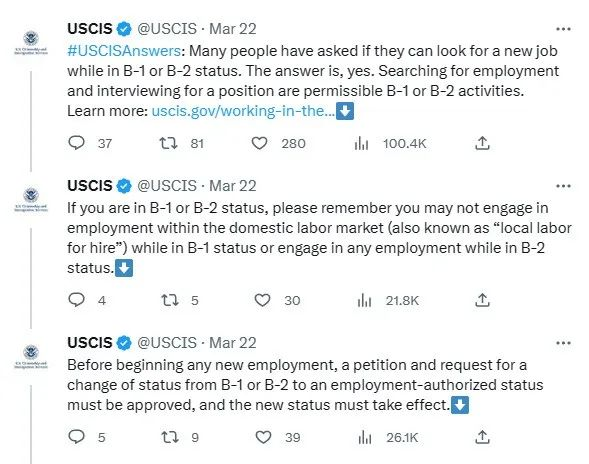The image size is (589, 464).
Task: Retweet the third tweet with 9 retweets
Action: 170,437
